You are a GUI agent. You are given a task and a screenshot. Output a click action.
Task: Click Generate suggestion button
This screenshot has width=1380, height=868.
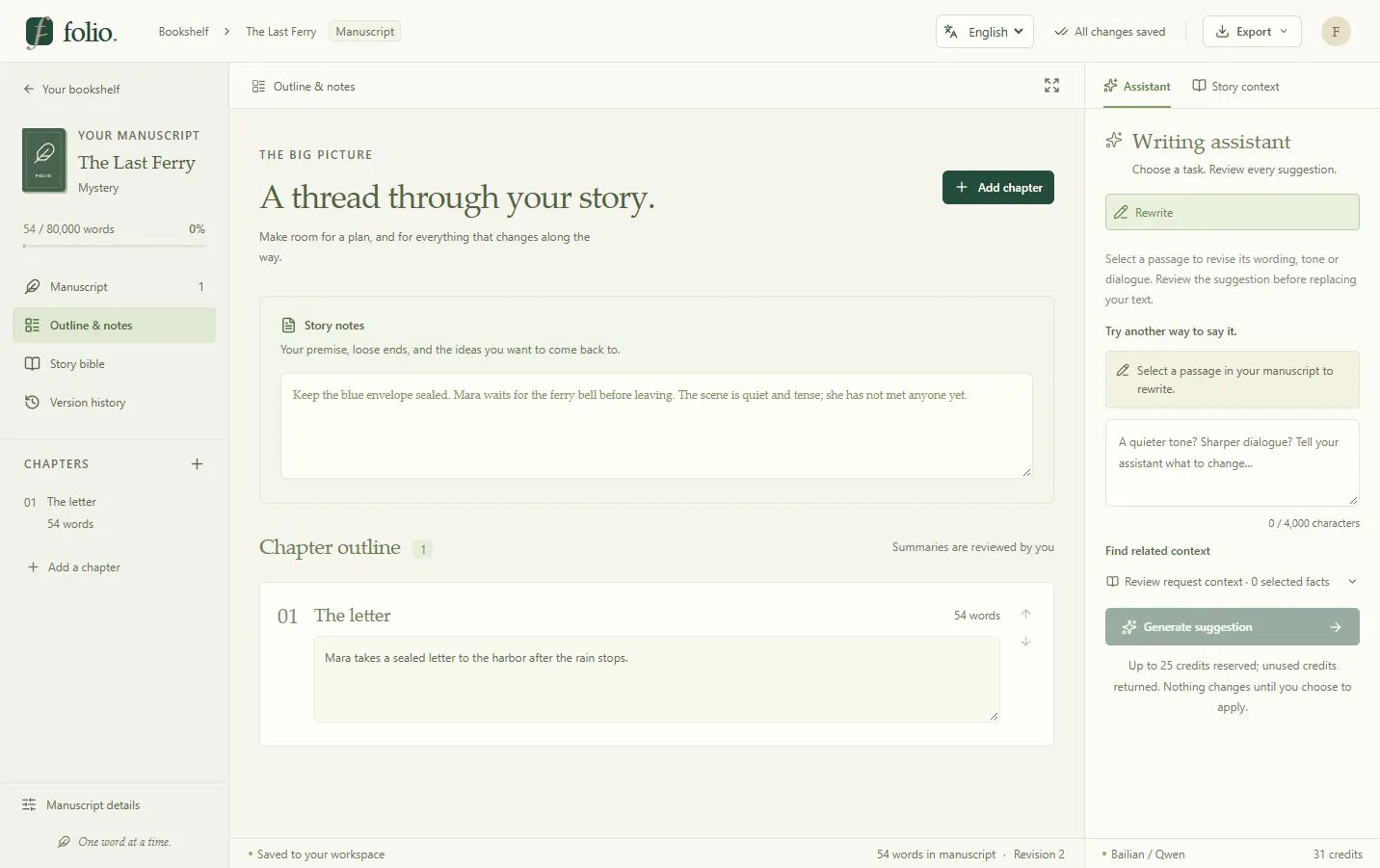click(x=1232, y=627)
